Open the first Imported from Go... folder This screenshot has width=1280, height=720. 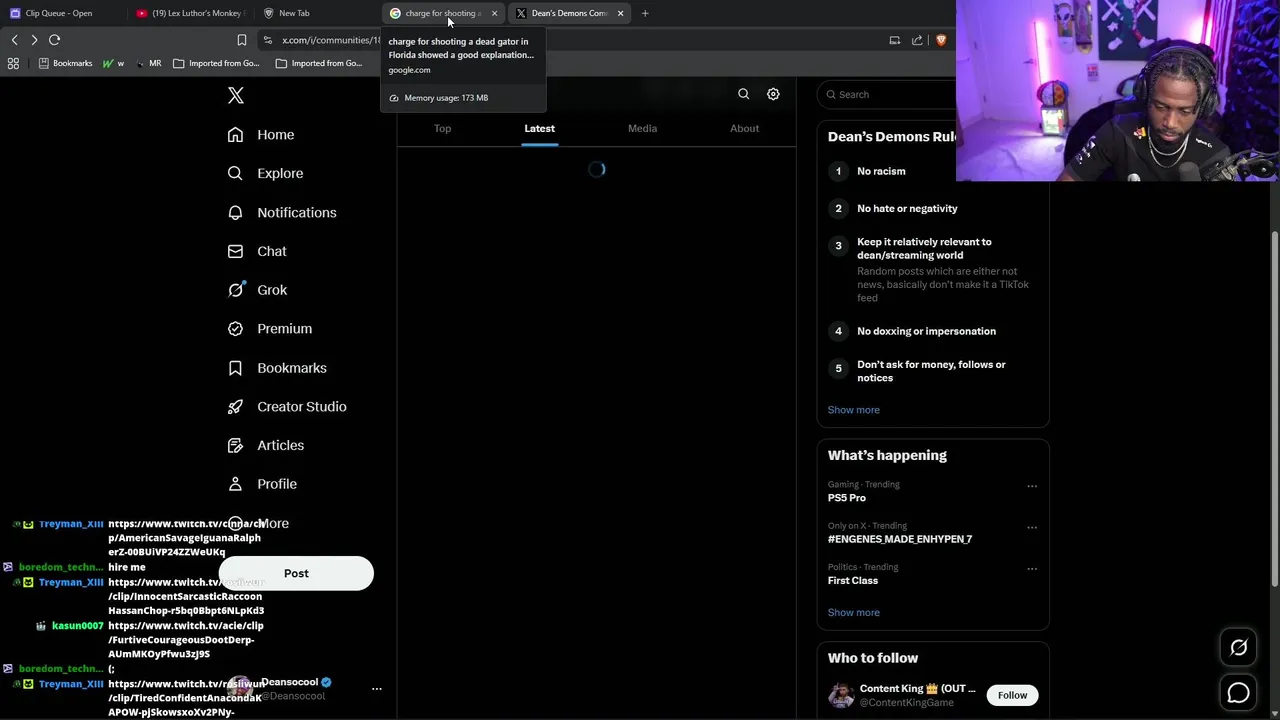click(x=216, y=63)
